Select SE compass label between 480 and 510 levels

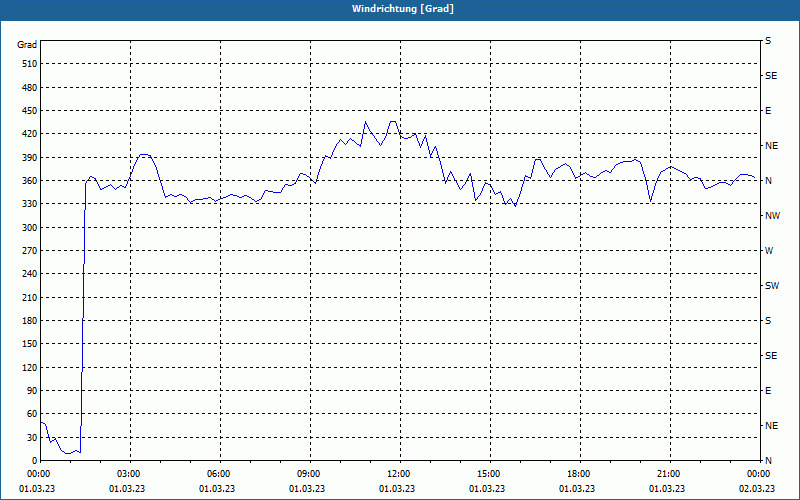[771, 76]
